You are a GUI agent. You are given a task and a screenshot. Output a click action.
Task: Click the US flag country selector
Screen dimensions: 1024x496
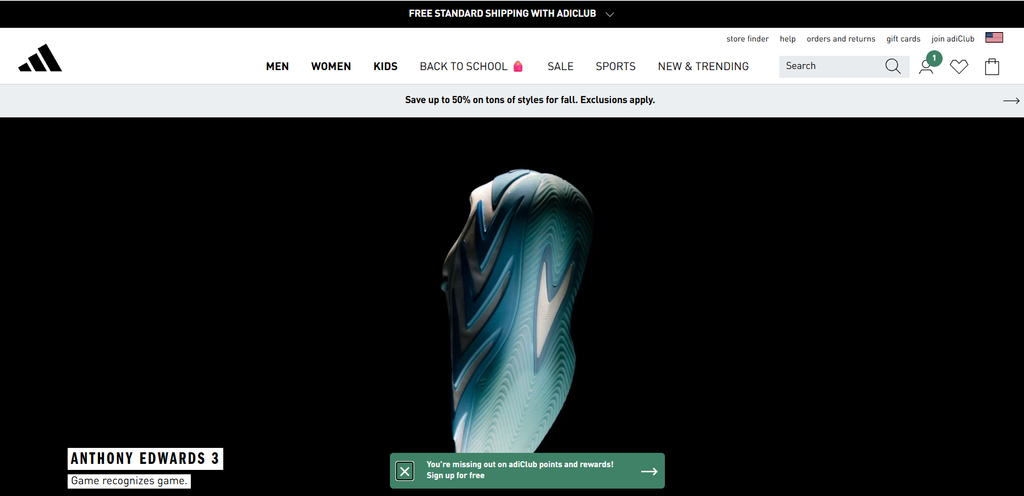coord(994,38)
